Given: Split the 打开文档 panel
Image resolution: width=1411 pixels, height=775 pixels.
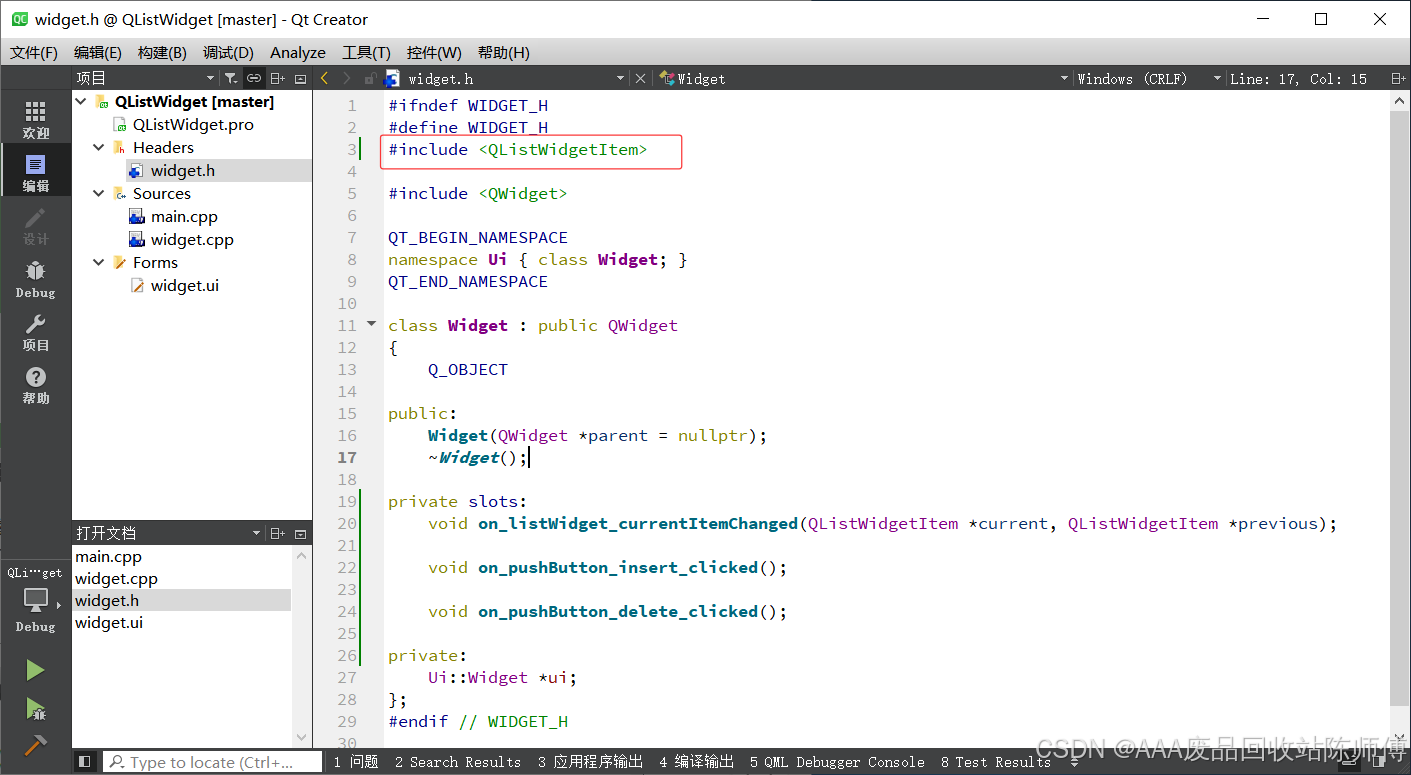Looking at the screenshot, I should coord(278,533).
